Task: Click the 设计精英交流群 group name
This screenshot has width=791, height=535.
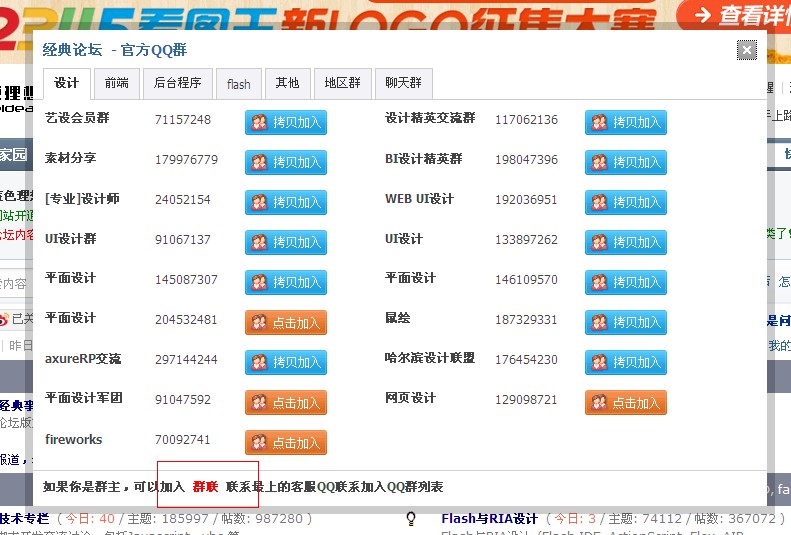Action: pyautogui.click(x=430, y=118)
